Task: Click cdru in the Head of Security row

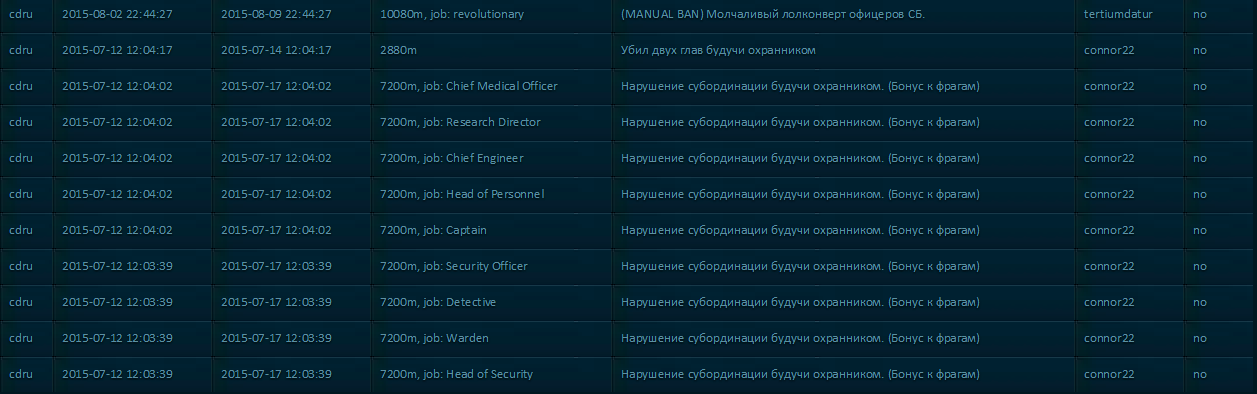Action: (x=20, y=374)
